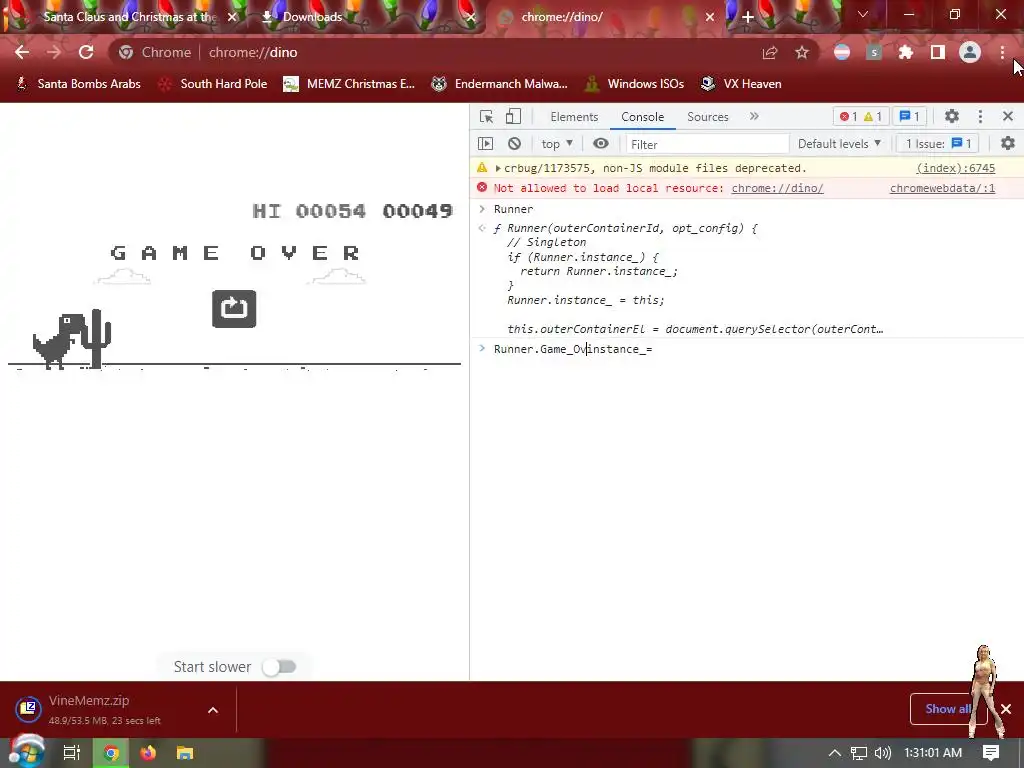Viewport: 1024px width, 768px height.
Task: Bookmark this page with the star icon
Action: (802, 53)
